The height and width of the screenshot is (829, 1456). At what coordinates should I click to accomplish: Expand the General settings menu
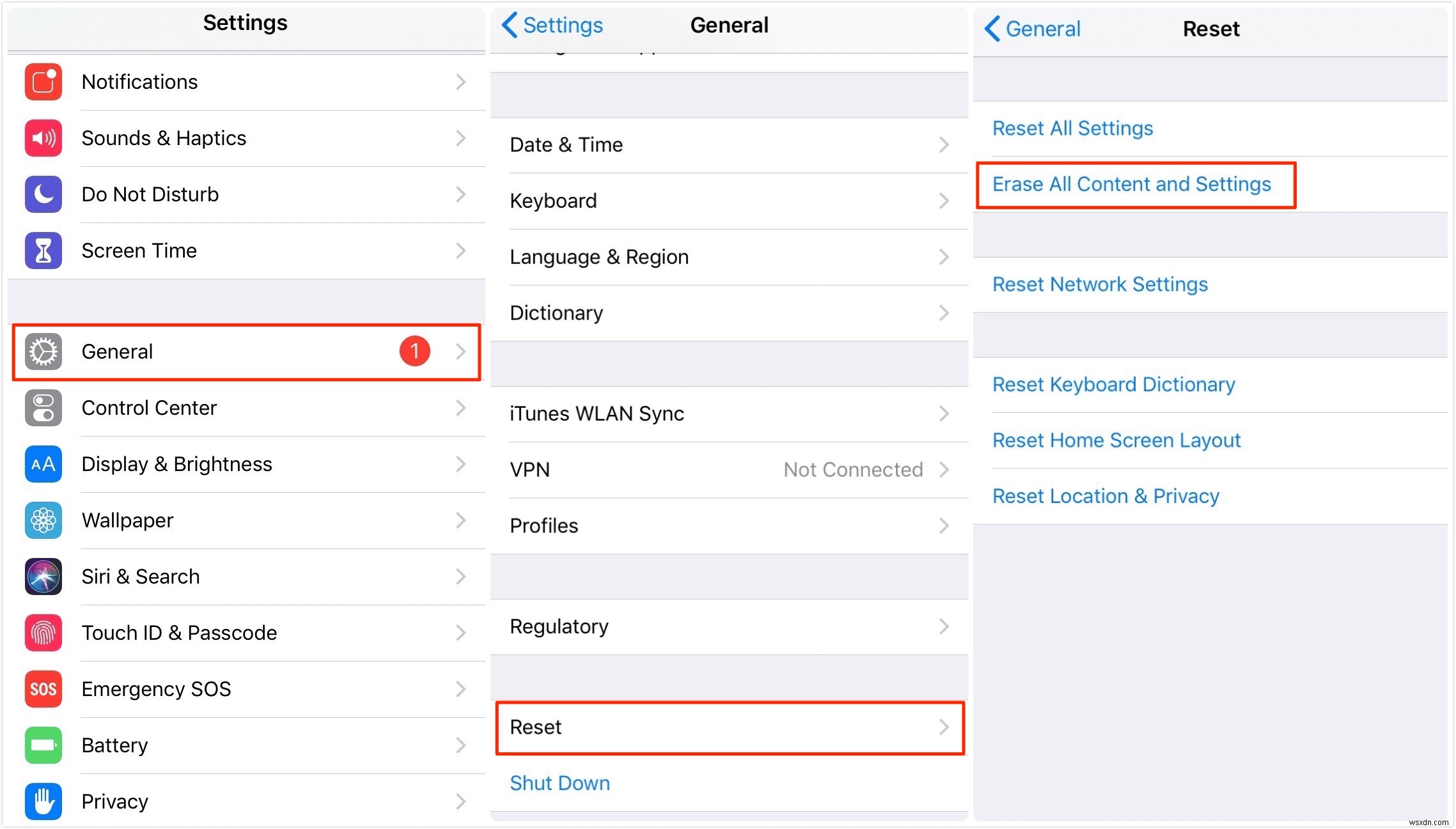[x=245, y=351]
